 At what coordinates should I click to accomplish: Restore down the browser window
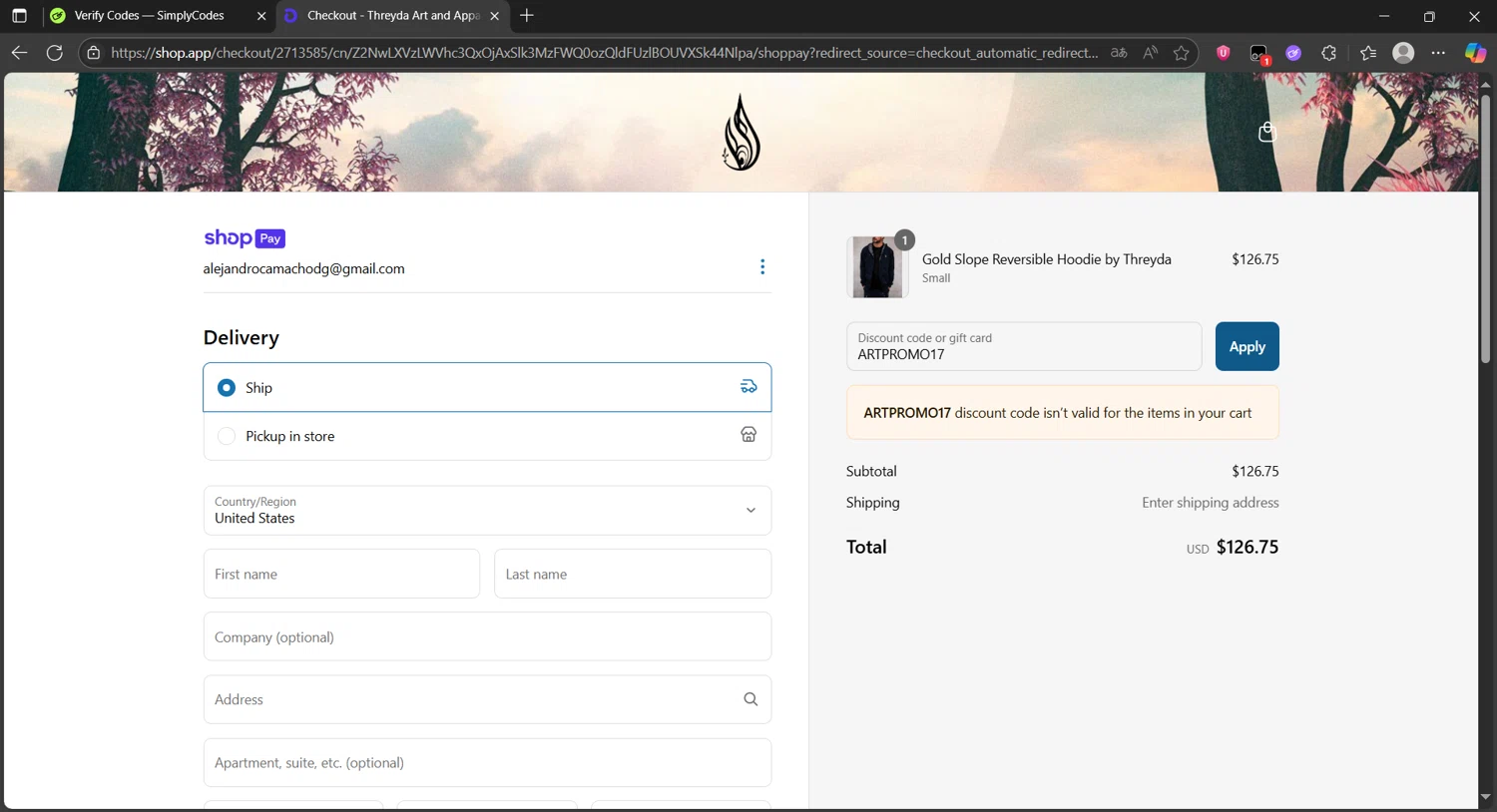click(1429, 16)
